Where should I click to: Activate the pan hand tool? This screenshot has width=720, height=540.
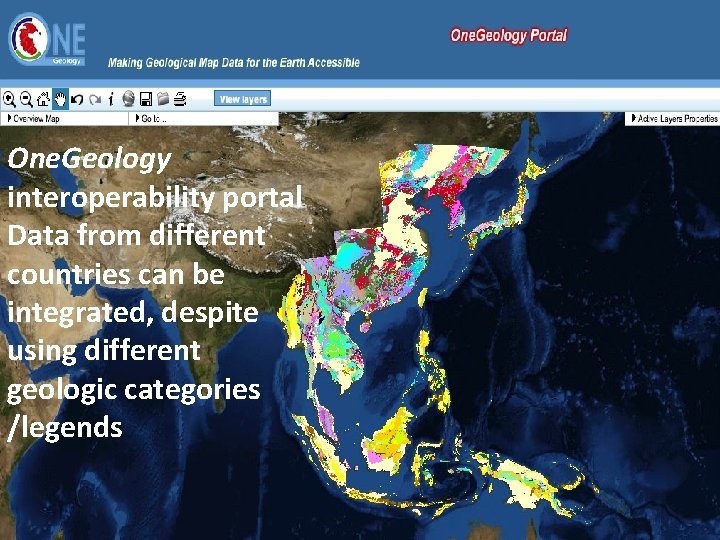coord(60,99)
